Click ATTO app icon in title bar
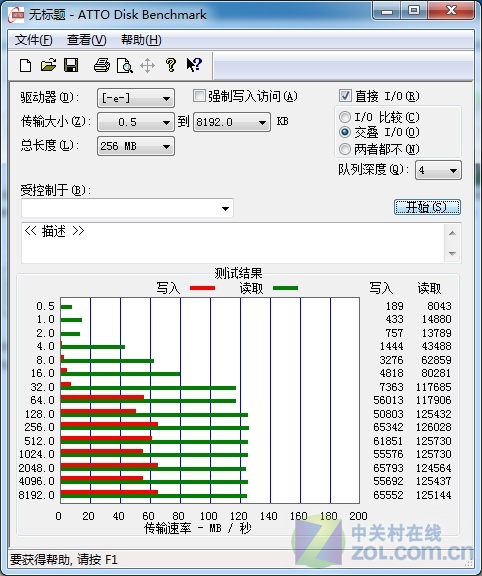The image size is (482, 576). pyautogui.click(x=16, y=15)
